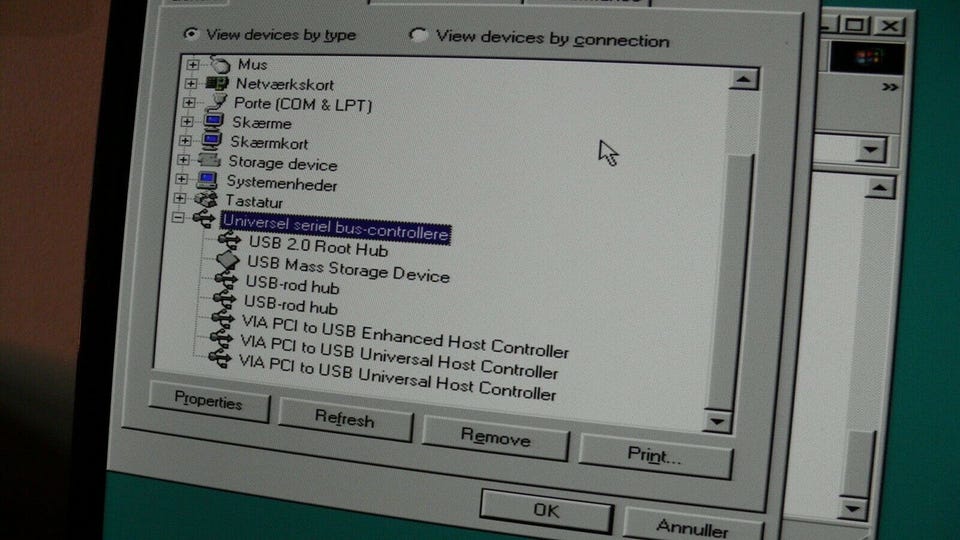Click the Windows flag logo in background window

pyautogui.click(x=868, y=59)
